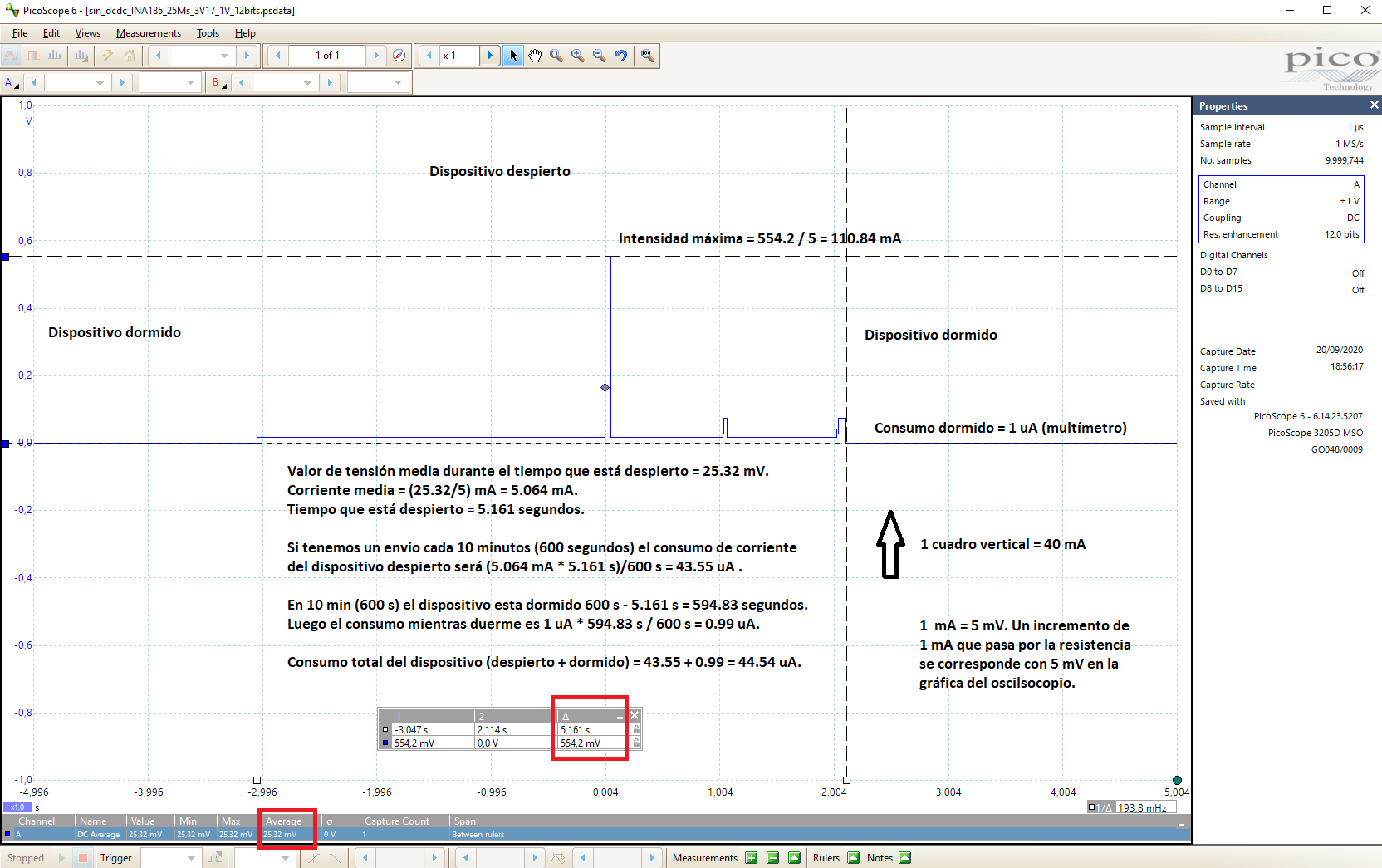Toggle the frequency legend 1/Δ checkbox
Screen dimensions: 1382x868
coord(1091,807)
